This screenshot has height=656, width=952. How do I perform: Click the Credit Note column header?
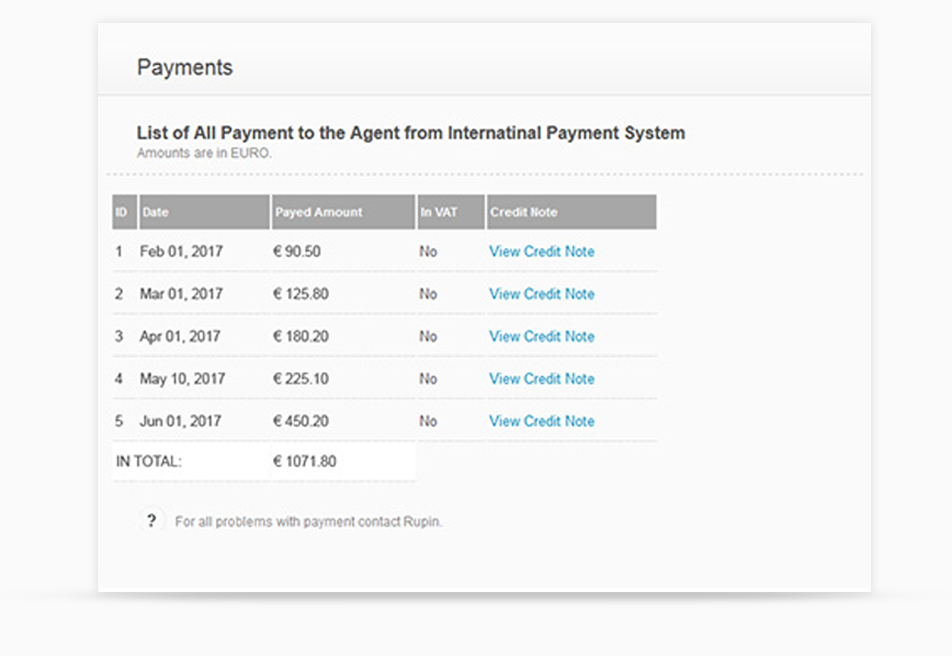click(571, 212)
